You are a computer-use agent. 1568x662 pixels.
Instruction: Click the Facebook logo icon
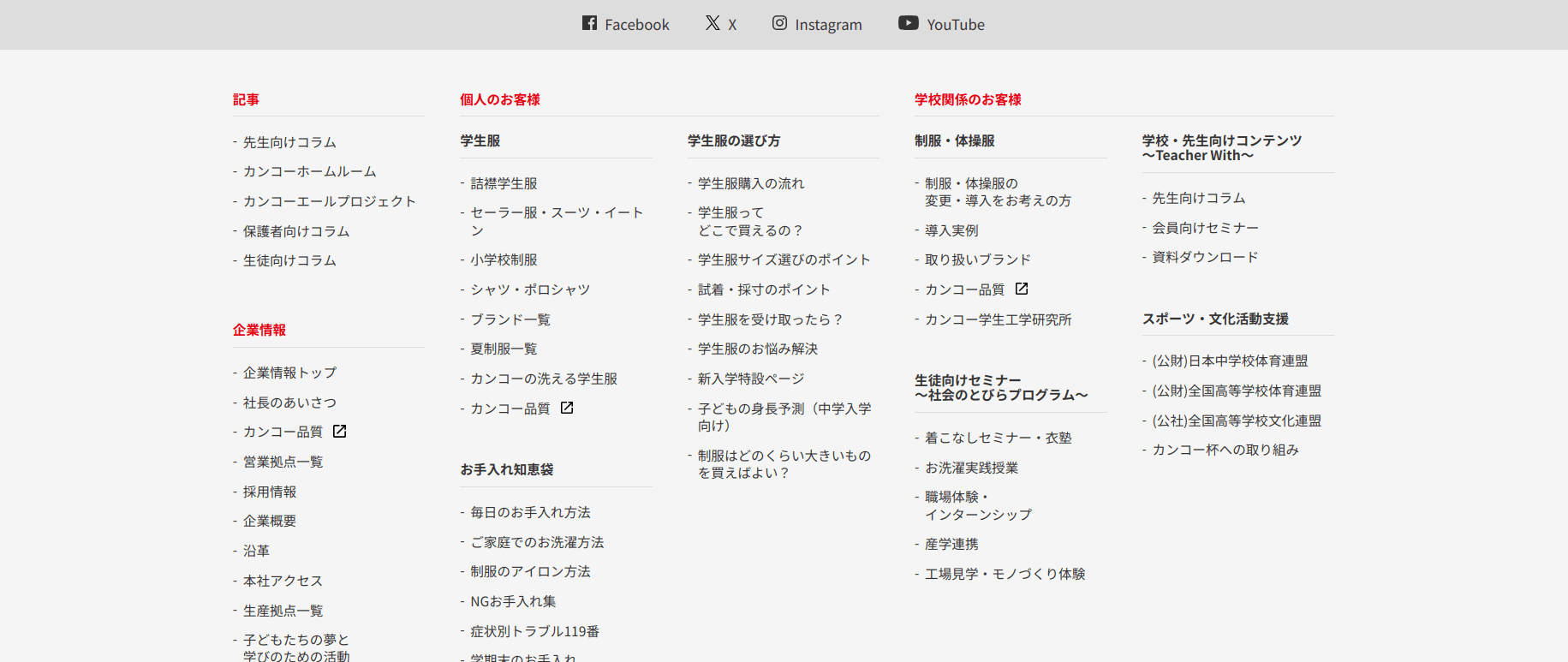589,23
